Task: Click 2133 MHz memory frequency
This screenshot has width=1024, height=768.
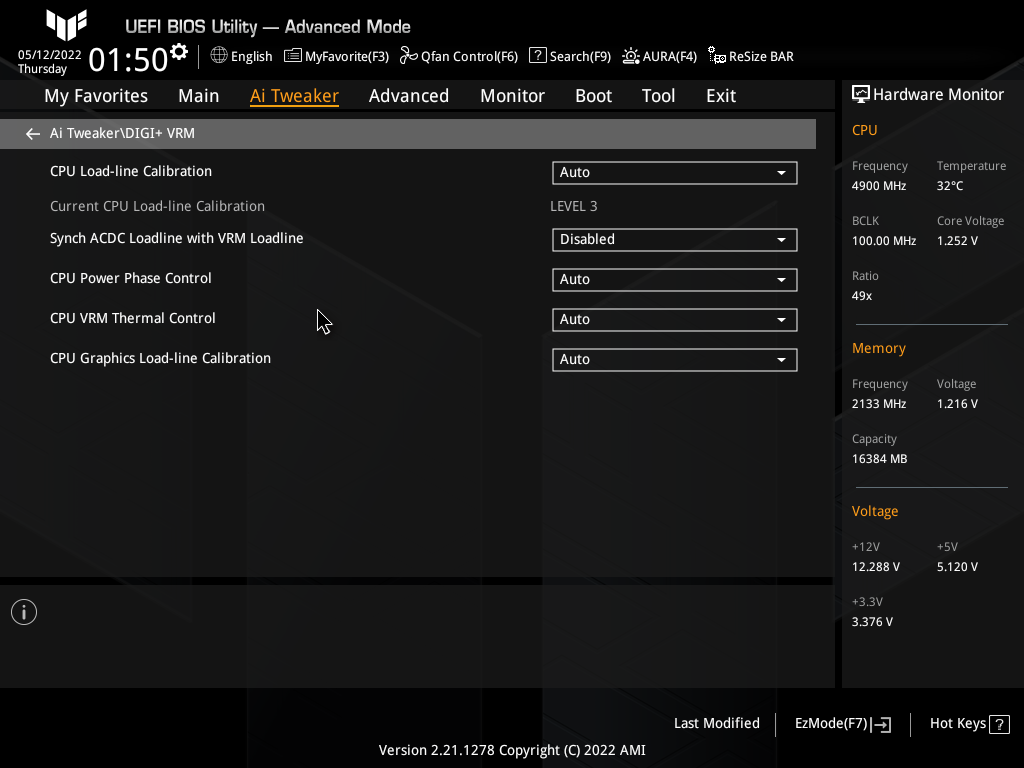Action: [x=878, y=404]
